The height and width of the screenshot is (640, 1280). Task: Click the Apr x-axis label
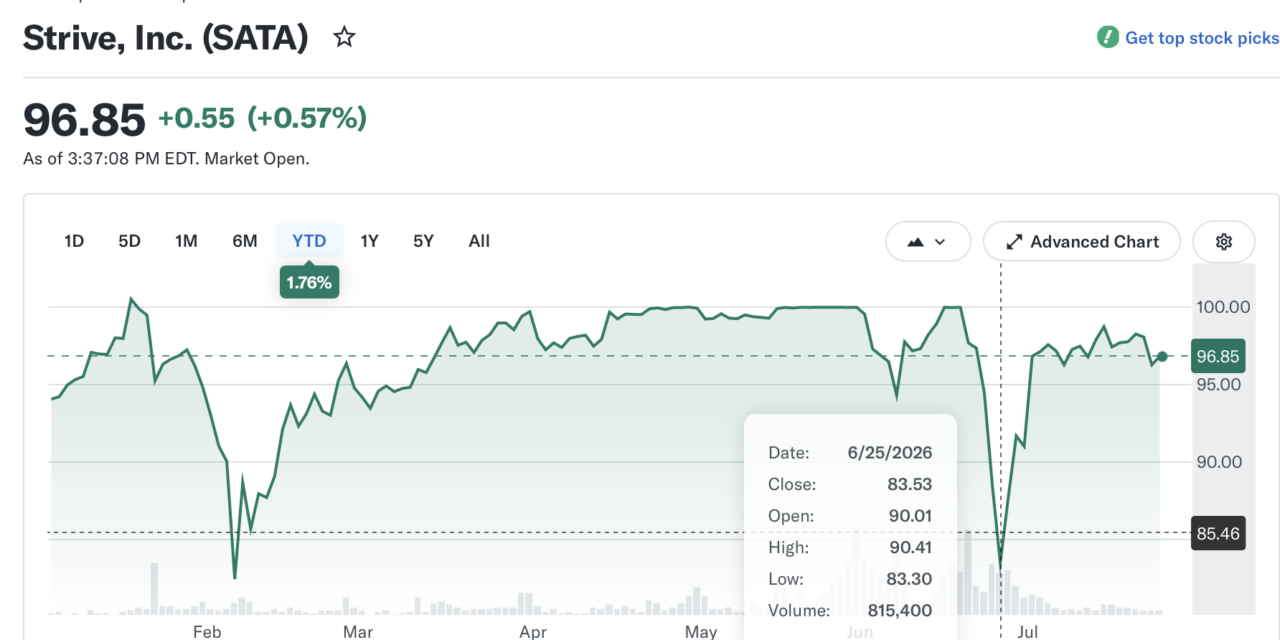533,632
